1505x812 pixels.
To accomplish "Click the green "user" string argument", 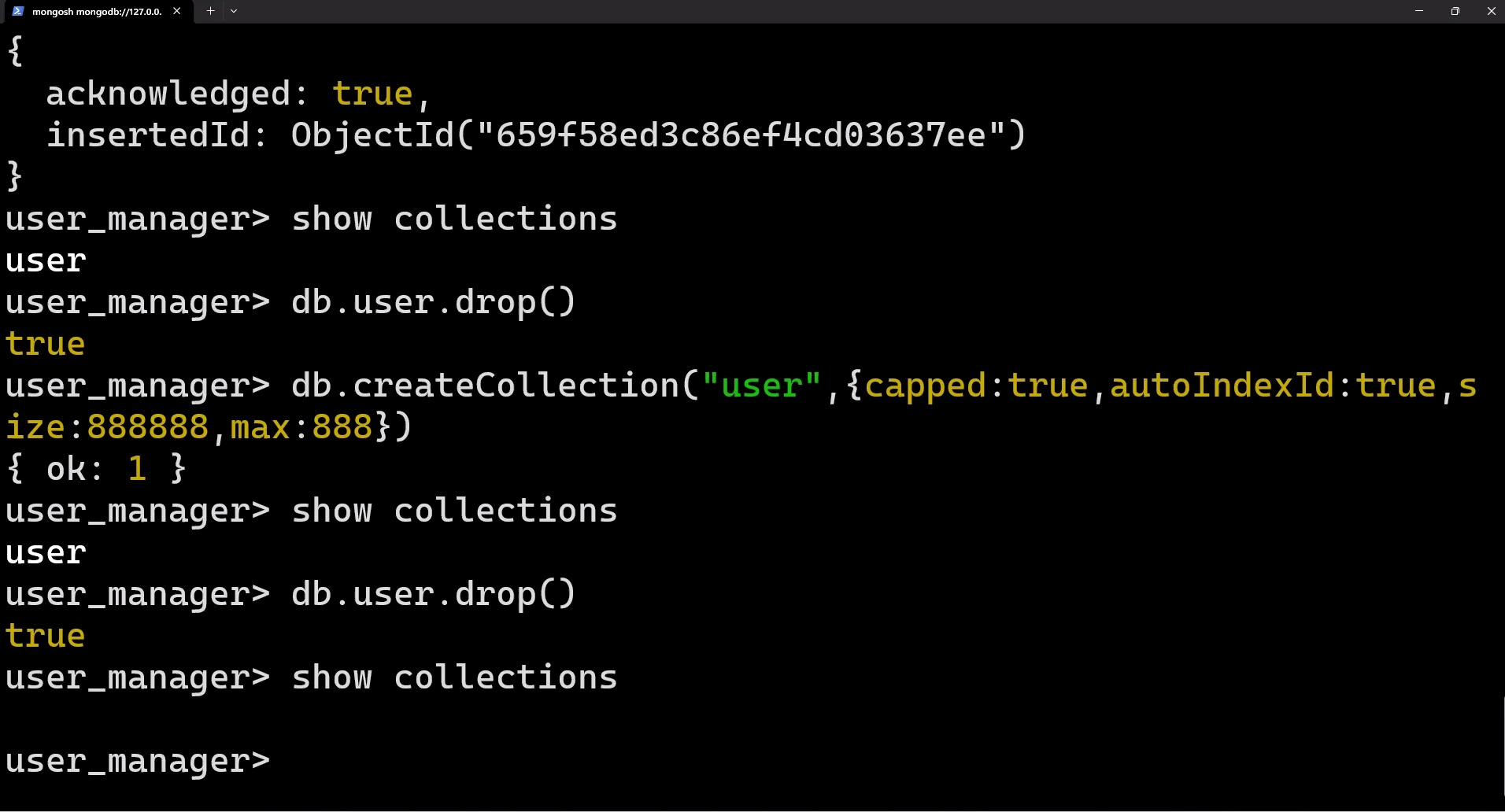I will point(761,386).
